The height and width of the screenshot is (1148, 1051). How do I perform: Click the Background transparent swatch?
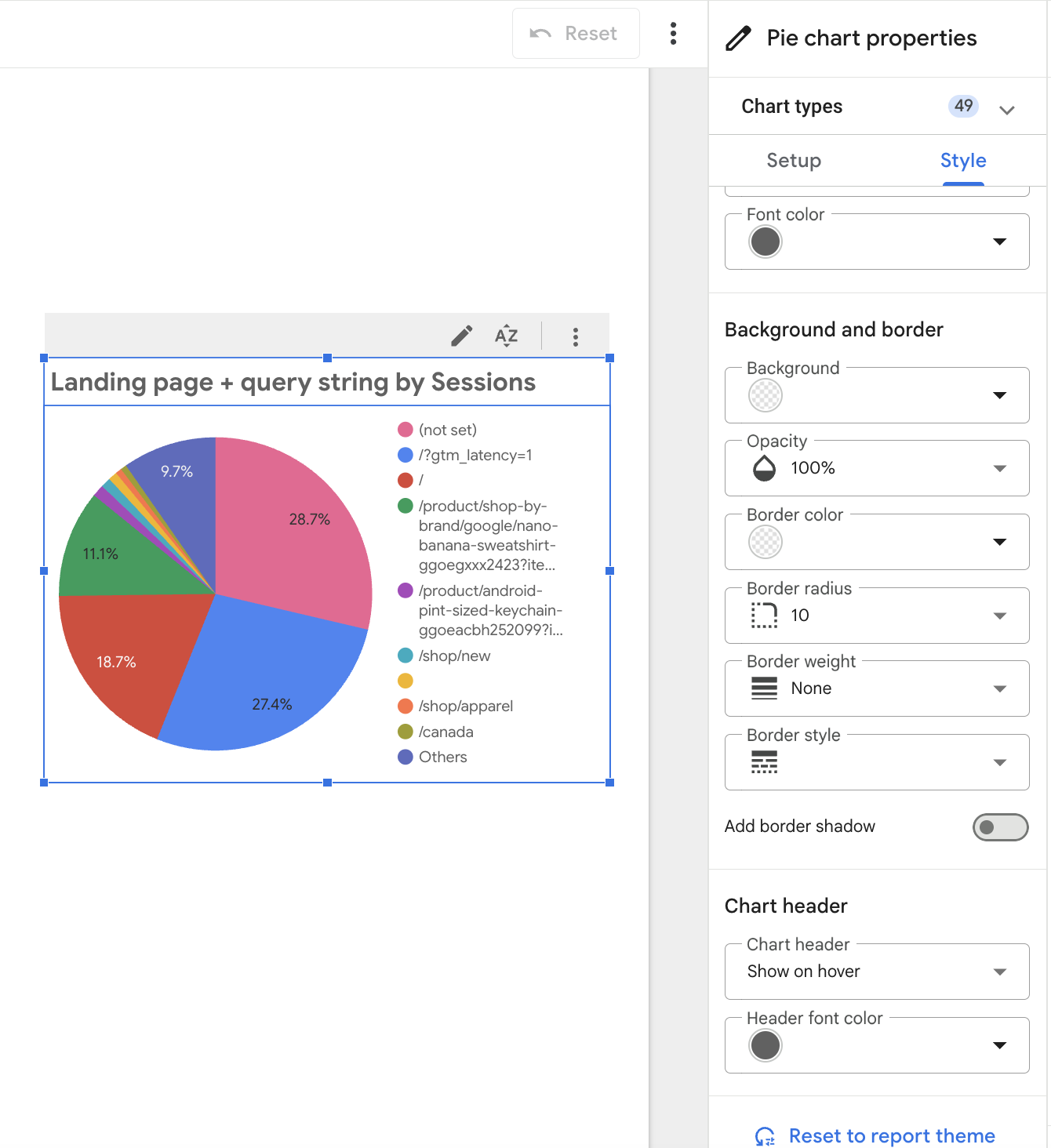(766, 395)
